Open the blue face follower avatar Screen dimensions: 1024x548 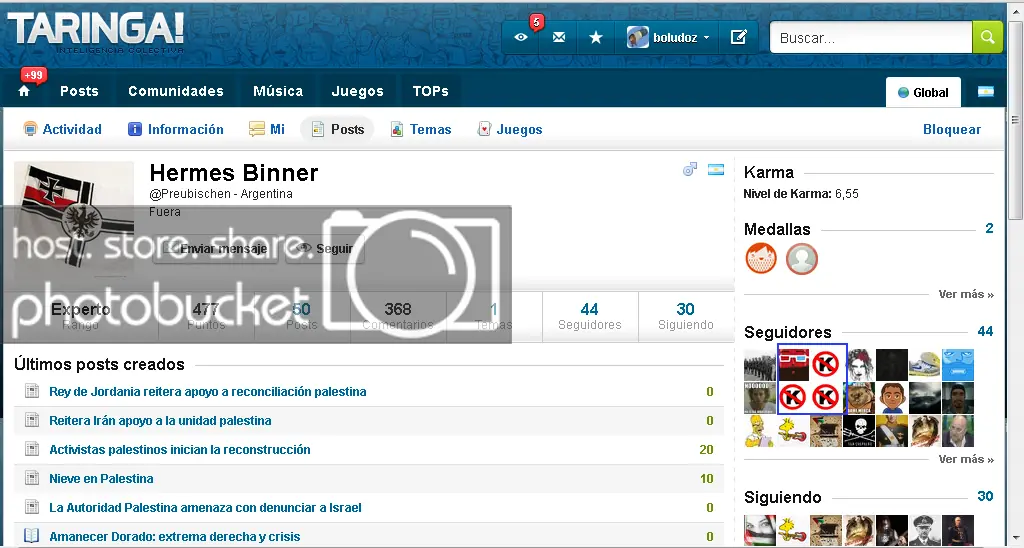click(x=958, y=365)
